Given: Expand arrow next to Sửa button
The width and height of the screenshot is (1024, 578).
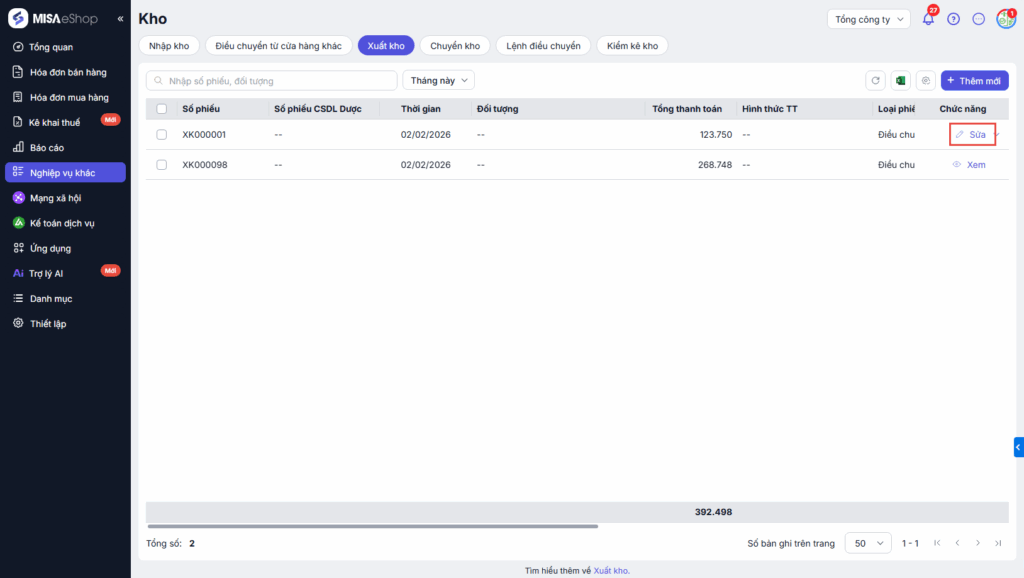Looking at the screenshot, I should tap(998, 135).
